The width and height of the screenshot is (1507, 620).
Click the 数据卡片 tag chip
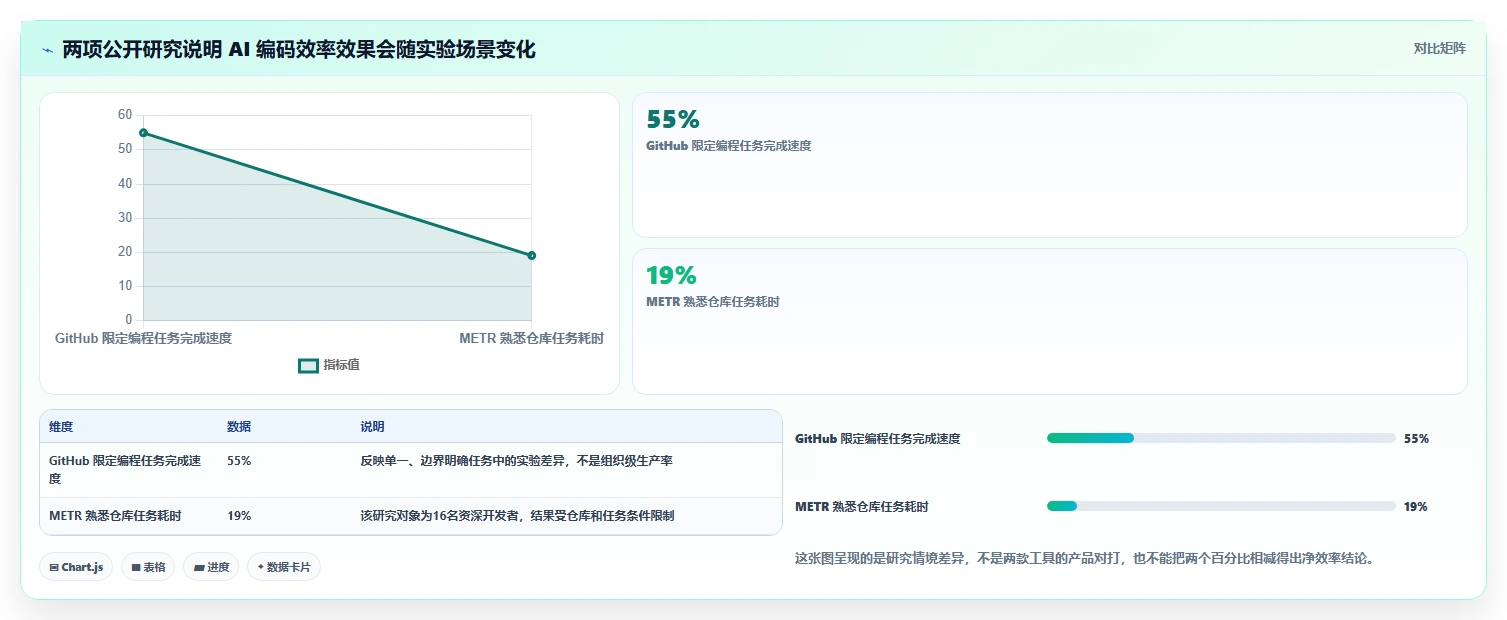[x=284, y=567]
